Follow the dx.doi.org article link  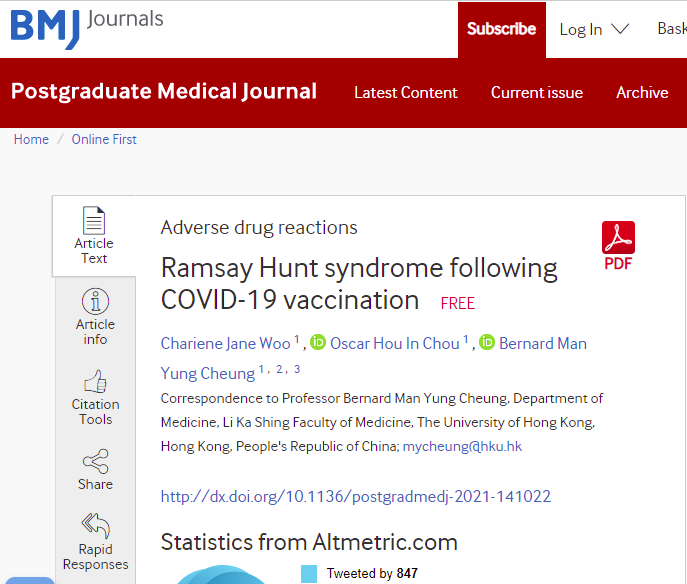356,496
